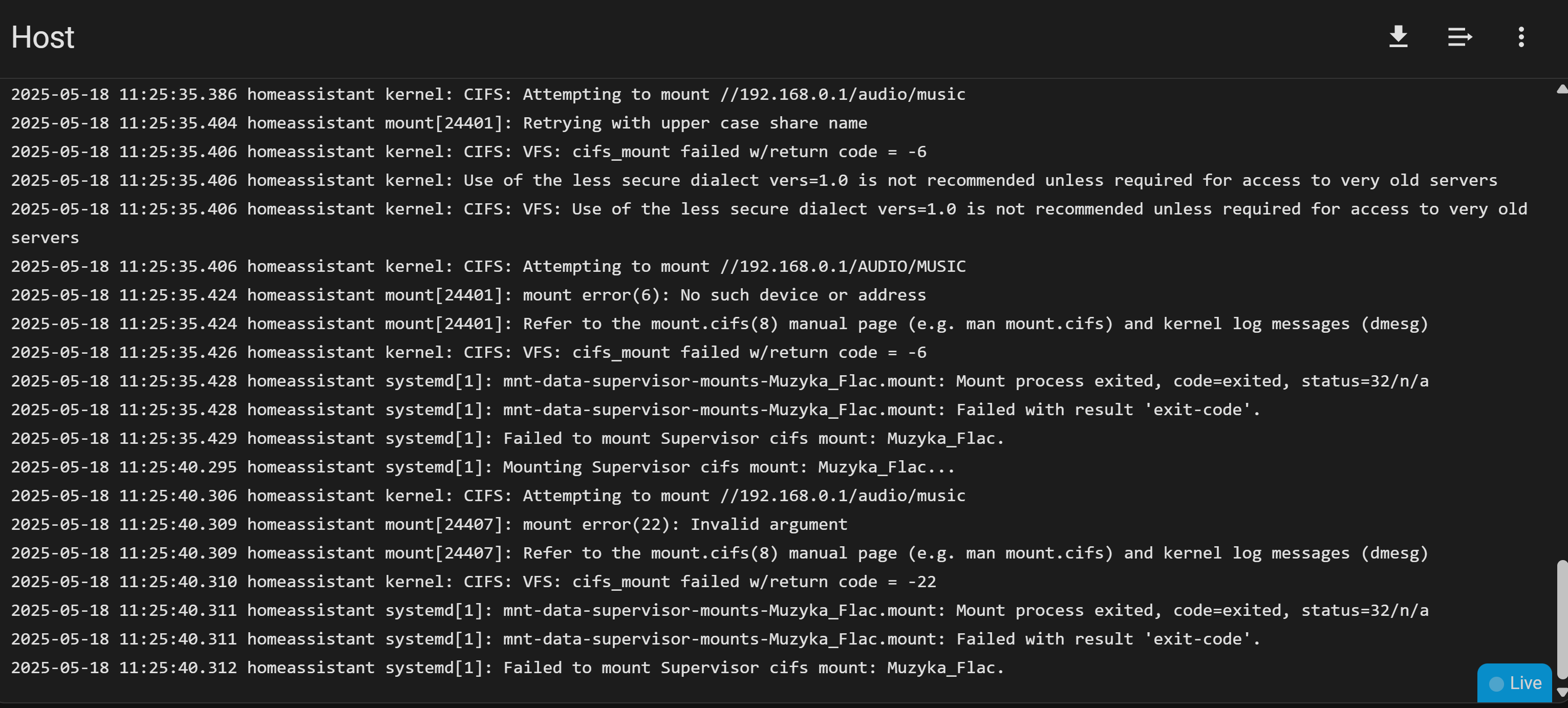This screenshot has width=1568, height=708.
Task: Click the wrapped word "servers" in the log
Action: (45, 238)
